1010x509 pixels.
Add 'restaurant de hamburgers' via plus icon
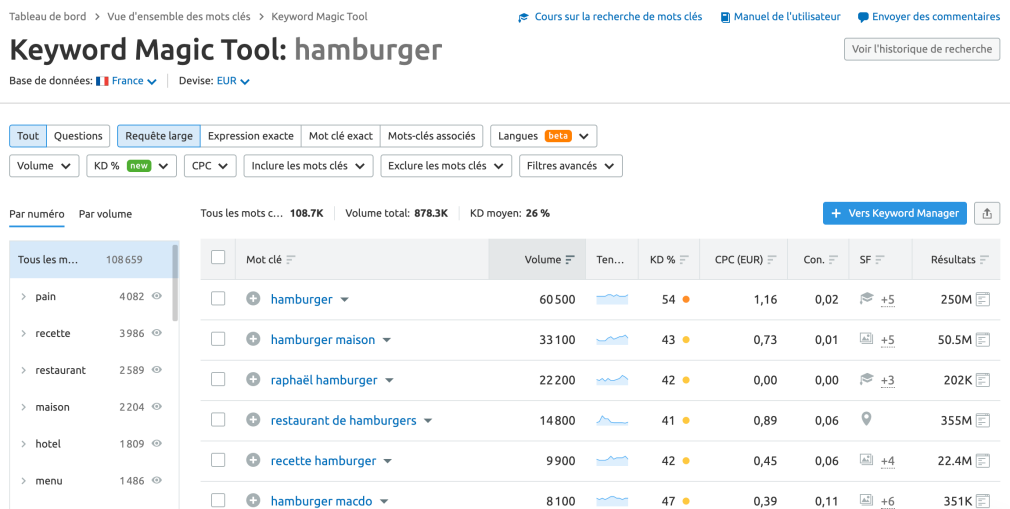click(253, 420)
